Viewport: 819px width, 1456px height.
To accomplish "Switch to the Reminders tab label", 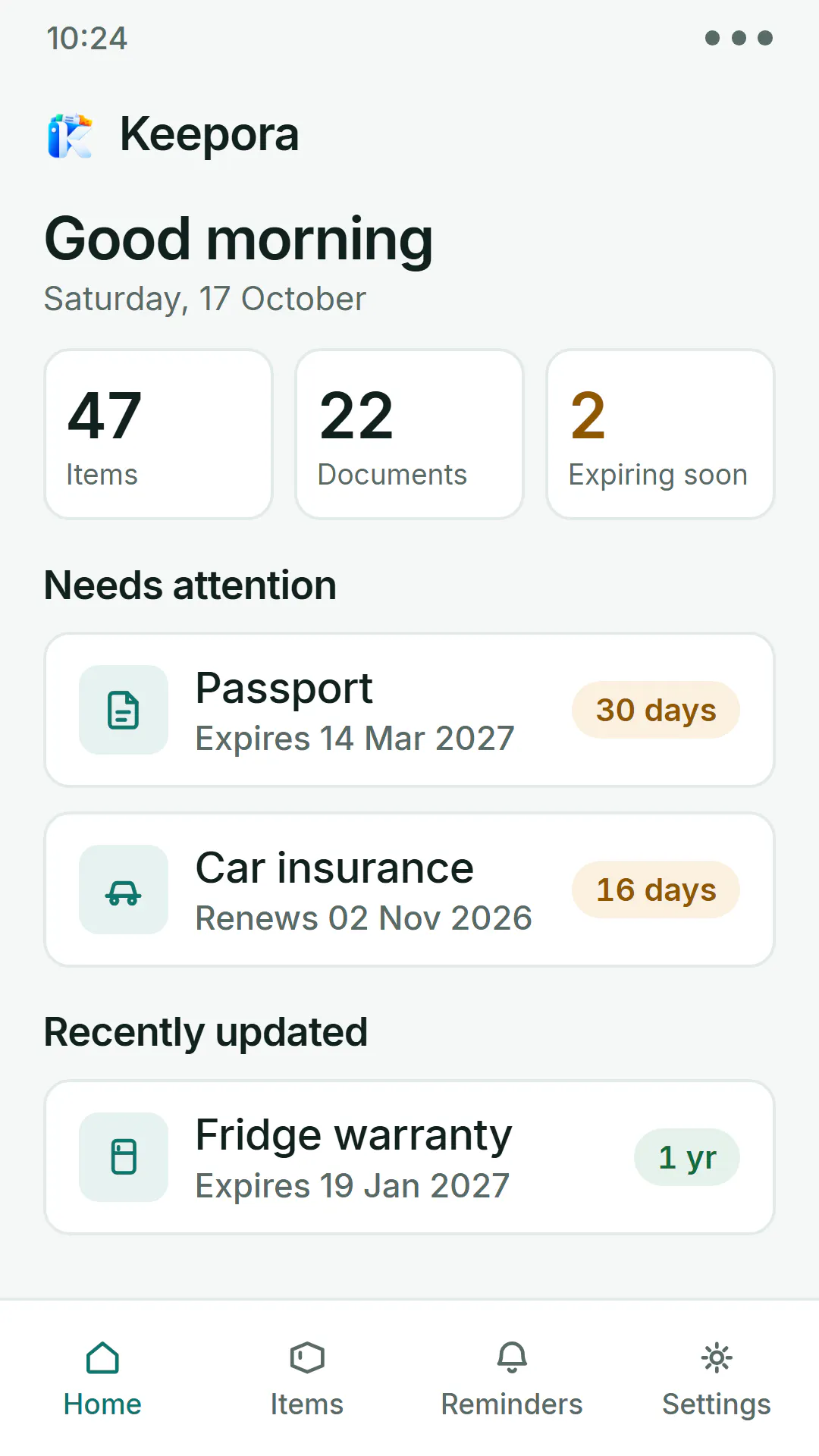I will point(512,1404).
